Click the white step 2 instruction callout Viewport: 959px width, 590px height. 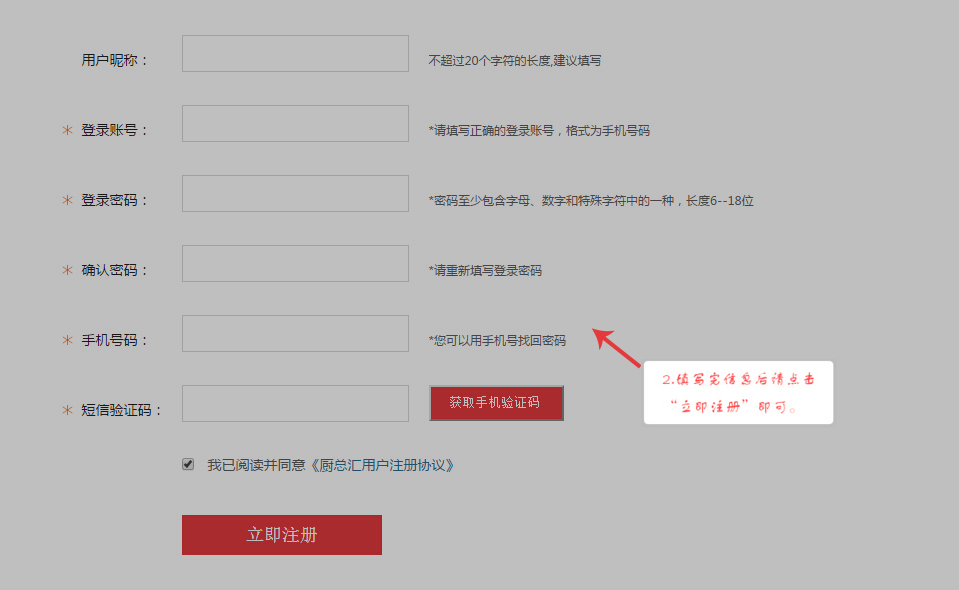738,393
